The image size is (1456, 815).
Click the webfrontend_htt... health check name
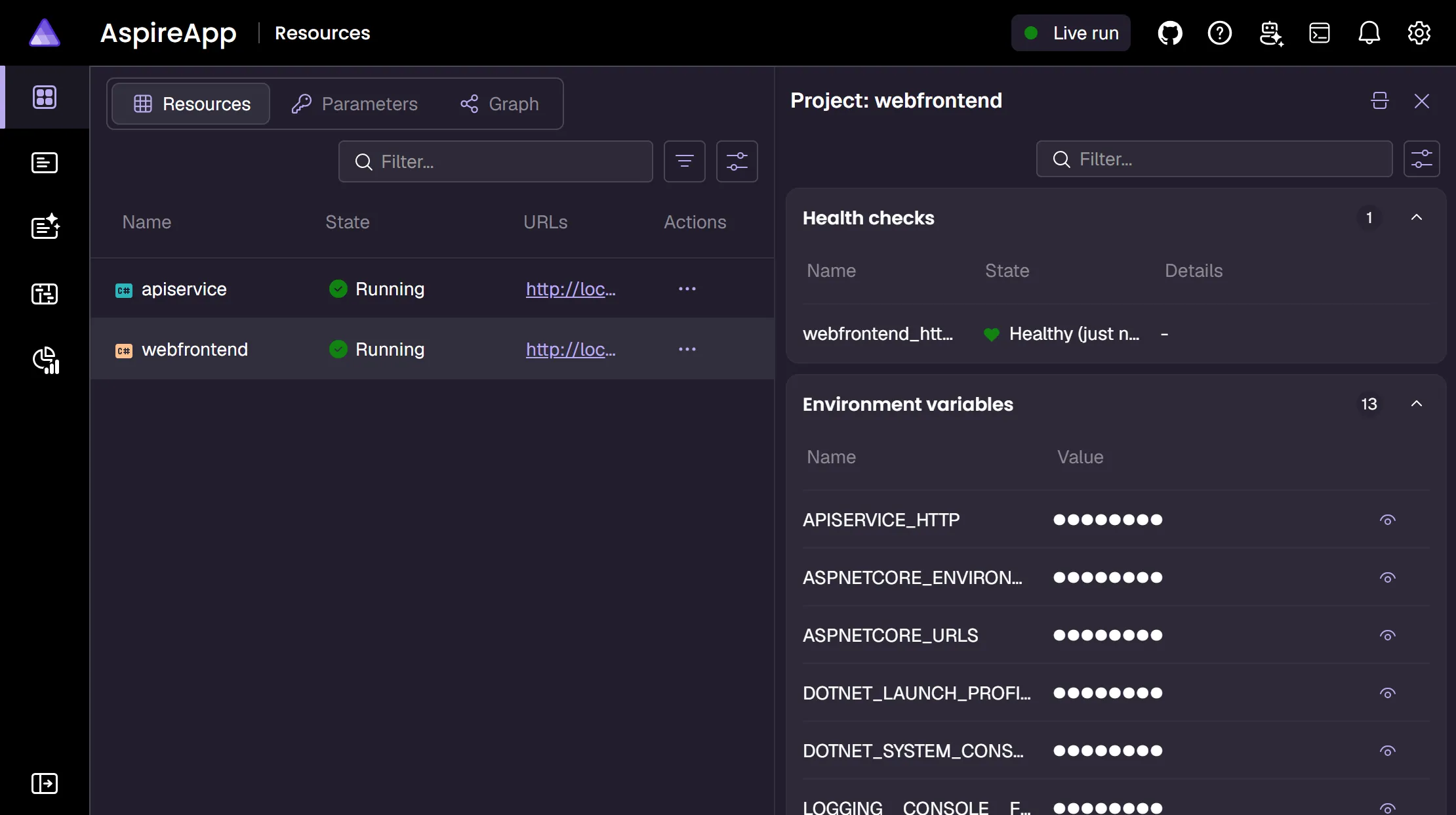click(878, 334)
